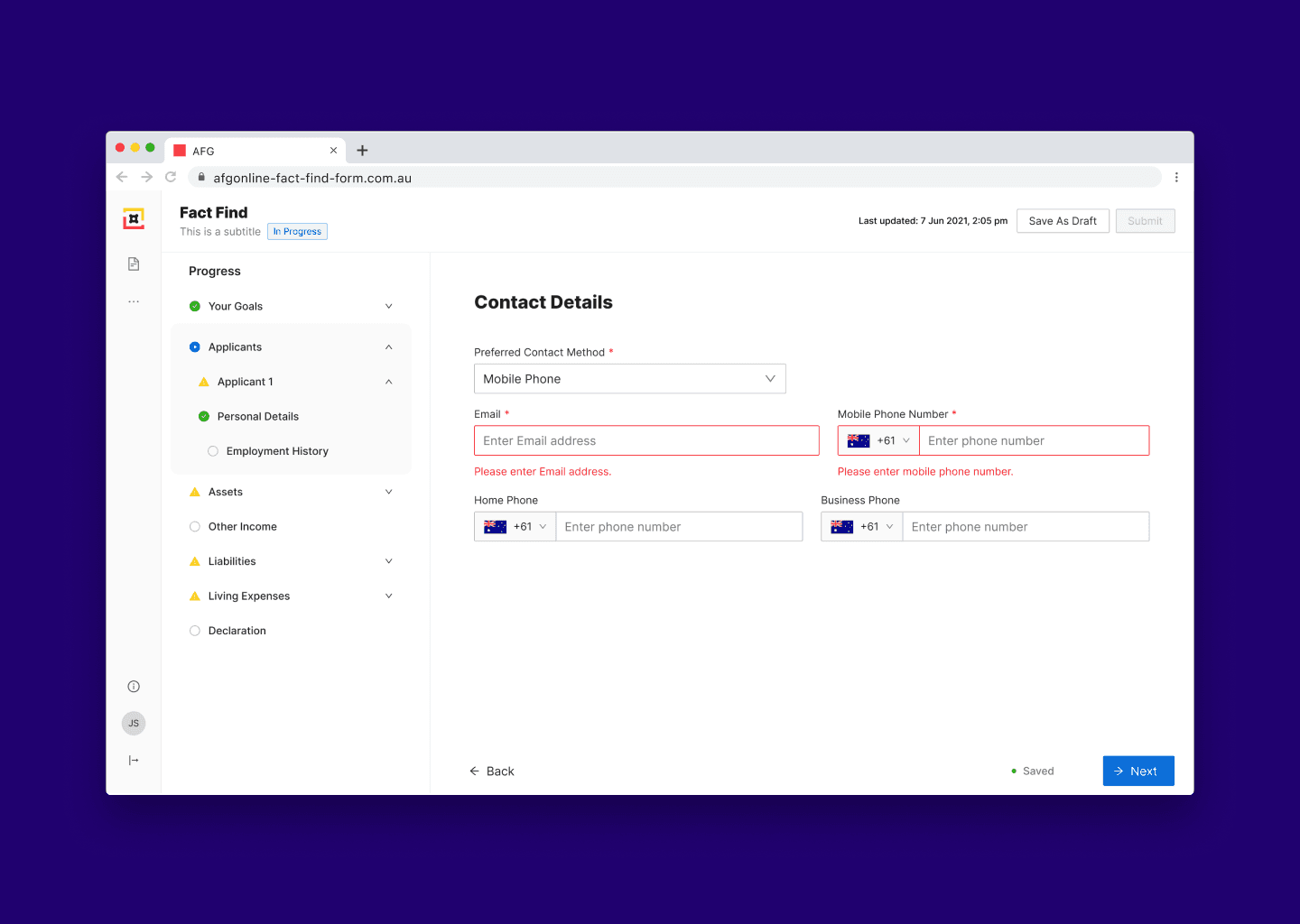Viewport: 1300px width, 924px height.
Task: Click the Contact Details heading
Action: pos(543,302)
